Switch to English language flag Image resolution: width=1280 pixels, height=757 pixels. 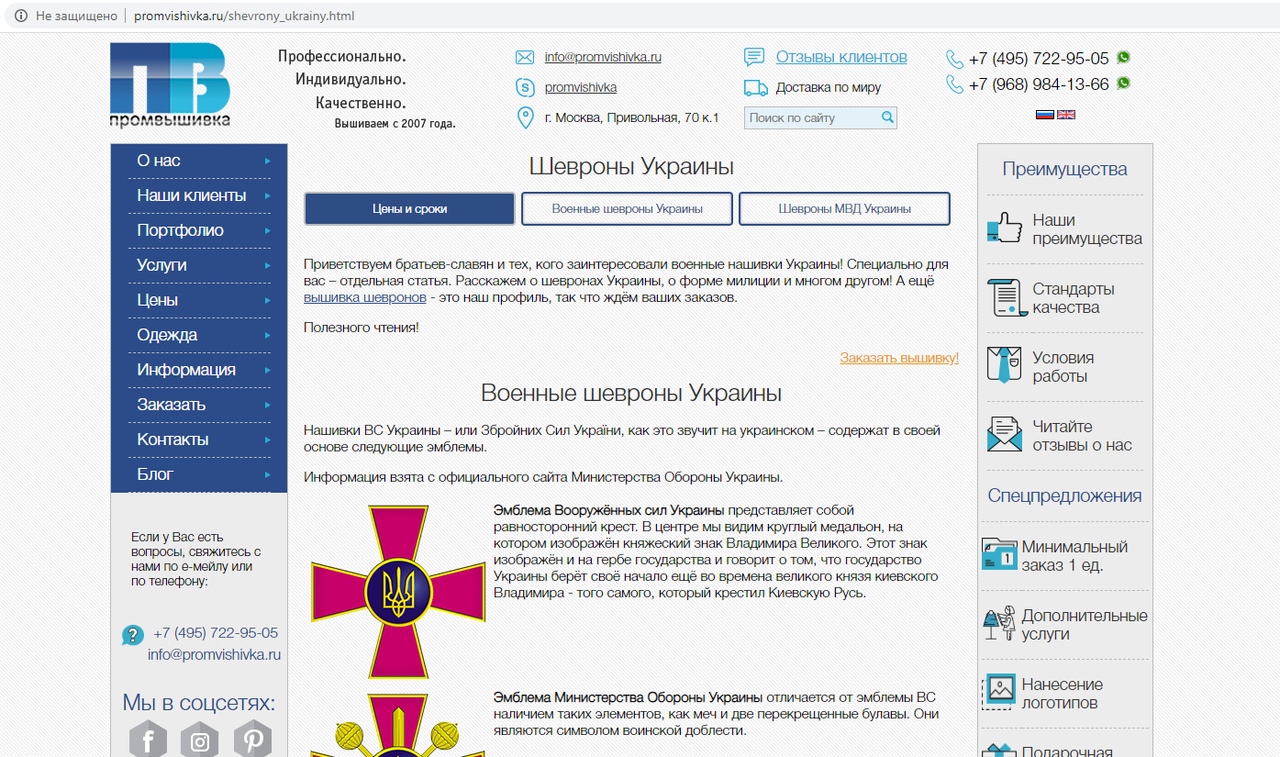point(1066,114)
